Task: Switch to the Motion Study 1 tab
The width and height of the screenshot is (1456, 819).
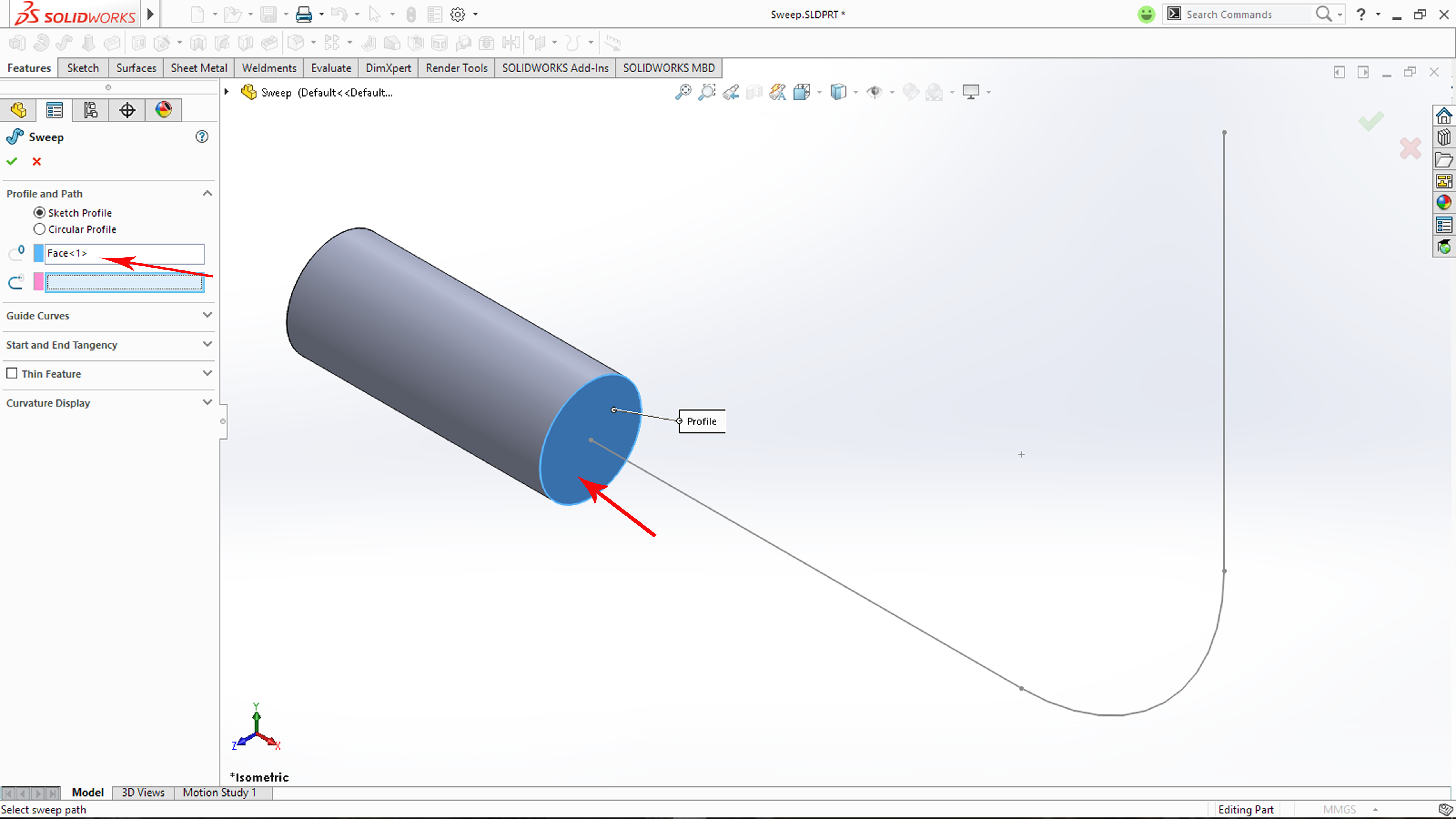Action: (x=219, y=793)
